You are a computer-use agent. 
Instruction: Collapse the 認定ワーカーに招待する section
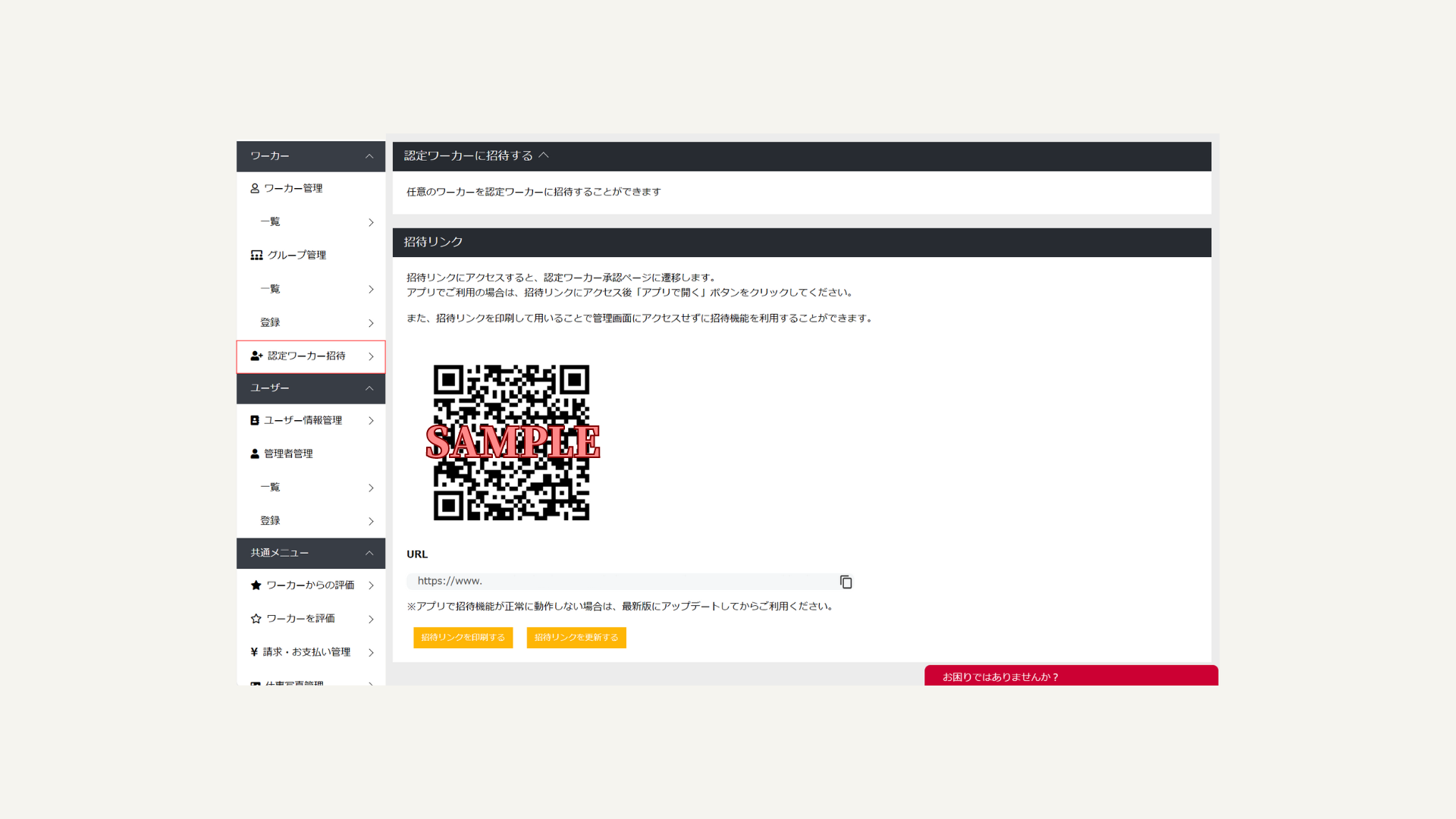tap(544, 155)
